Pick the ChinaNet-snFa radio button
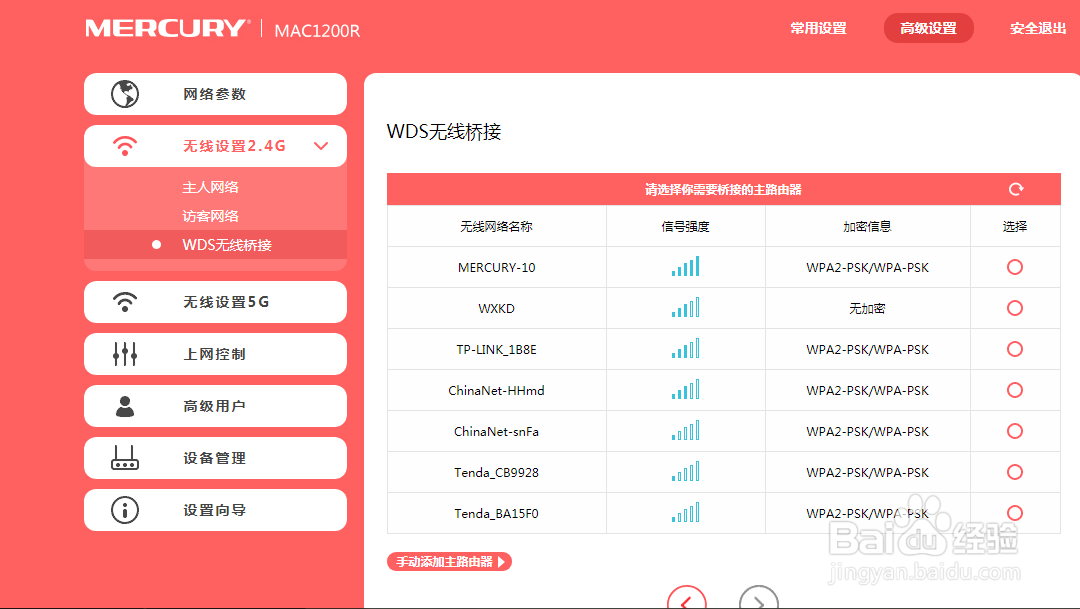Screen dimensions: 1080x609 pyautogui.click(x=1015, y=431)
